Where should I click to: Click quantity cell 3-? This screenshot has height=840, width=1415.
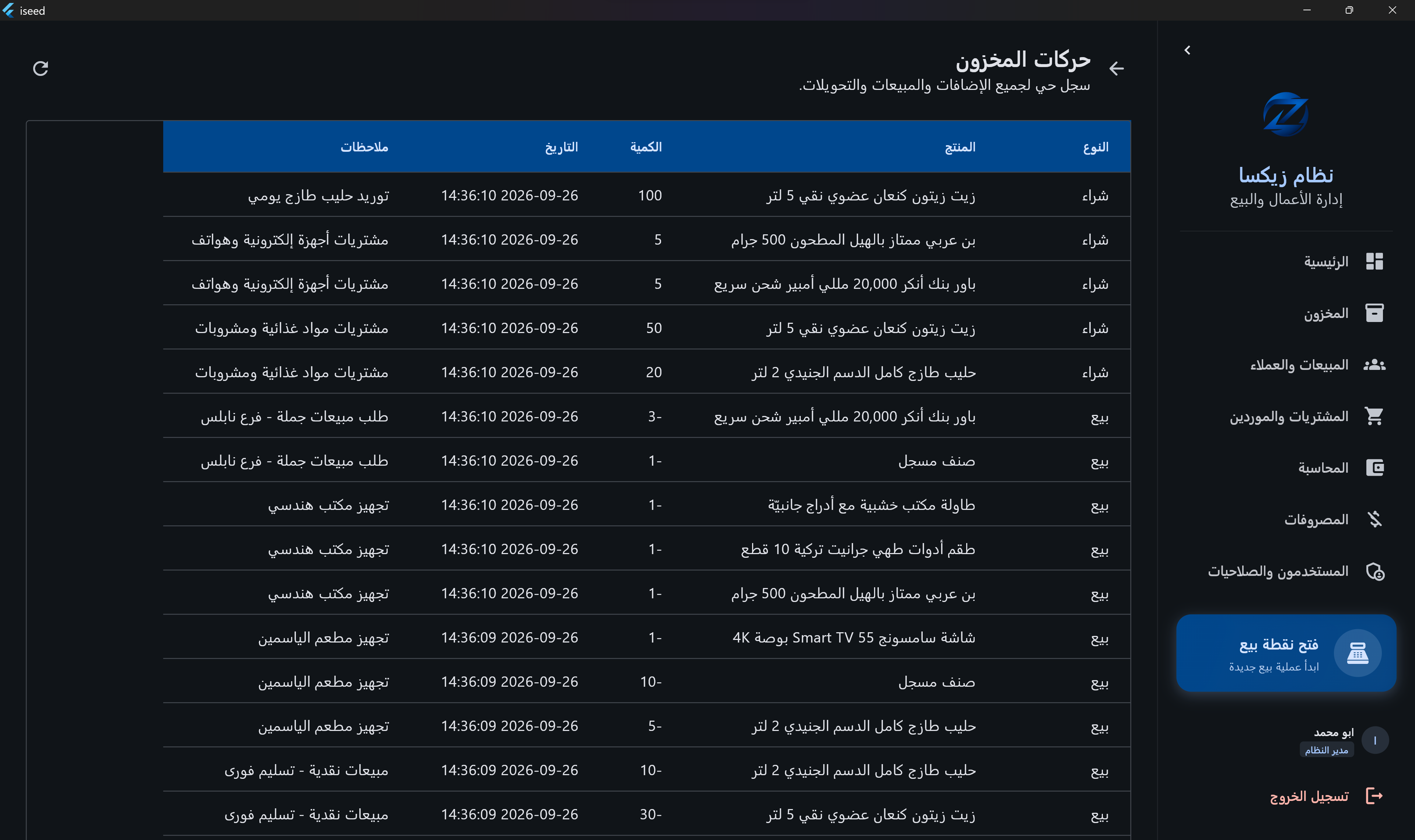[655, 416]
